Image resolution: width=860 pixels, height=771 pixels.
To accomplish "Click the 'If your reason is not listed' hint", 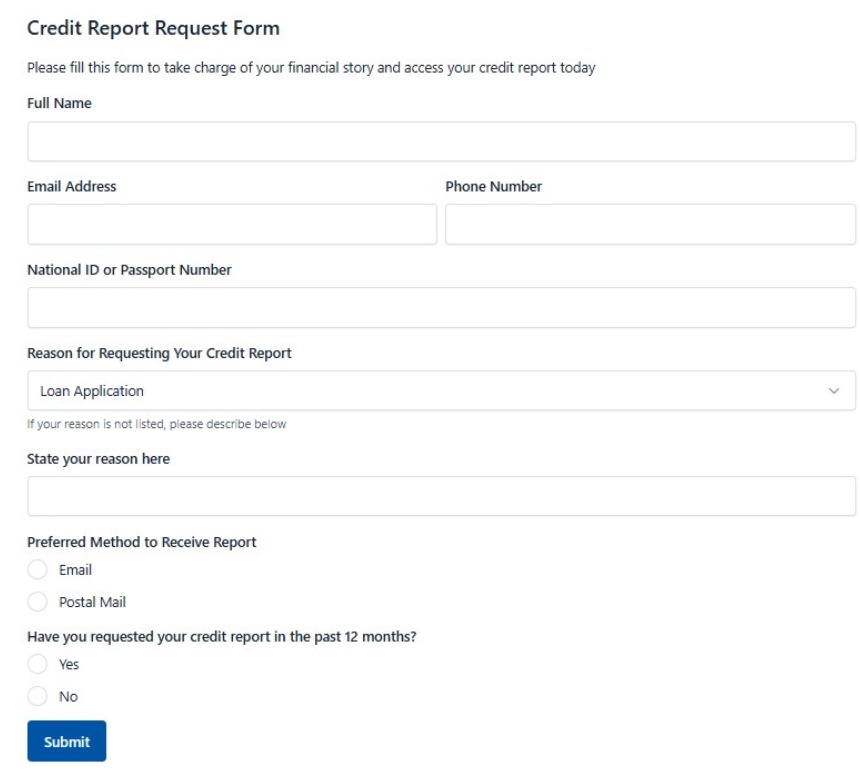I will [156, 424].
